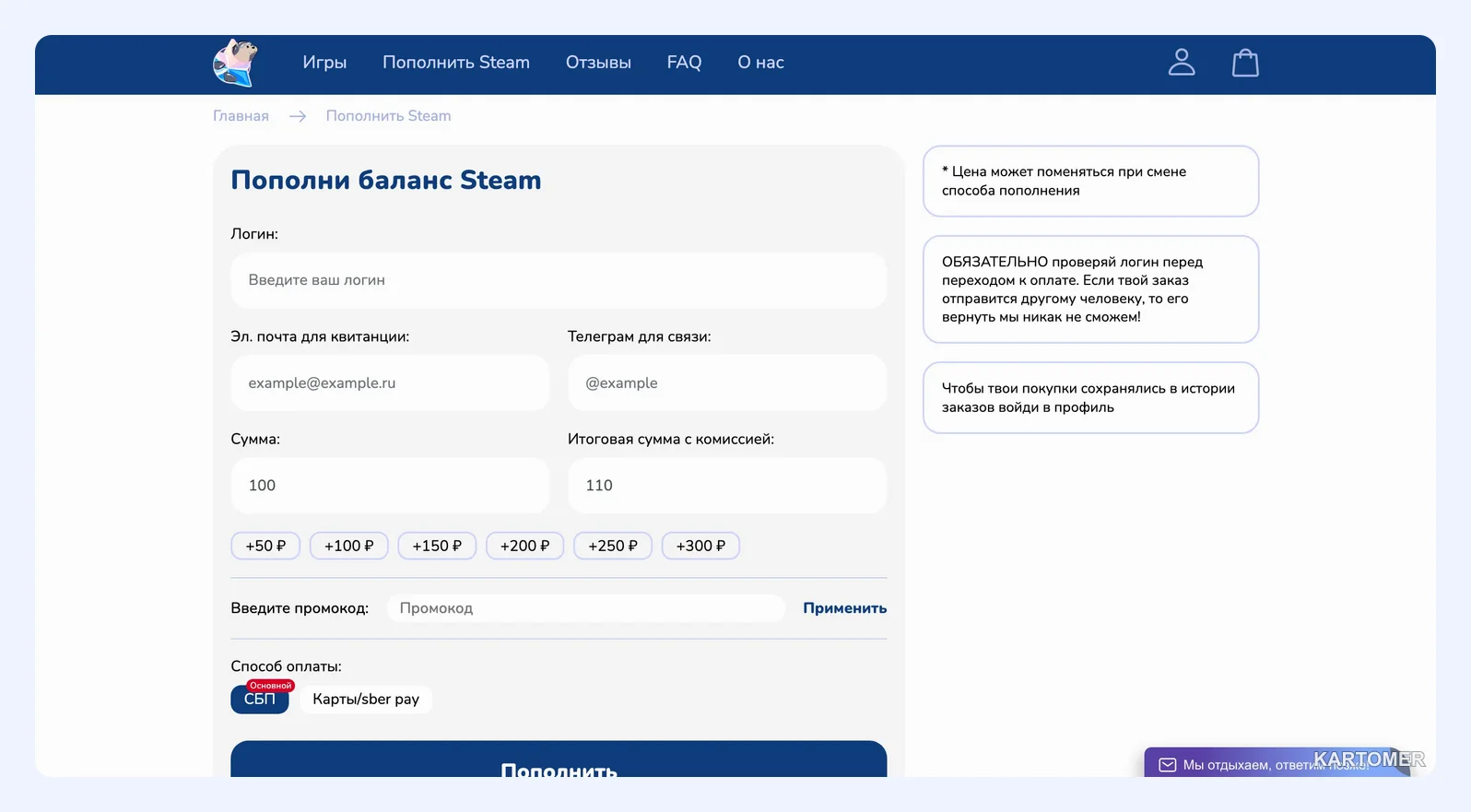Select СБП payment method
The width and height of the screenshot is (1471, 812).
tap(260, 699)
